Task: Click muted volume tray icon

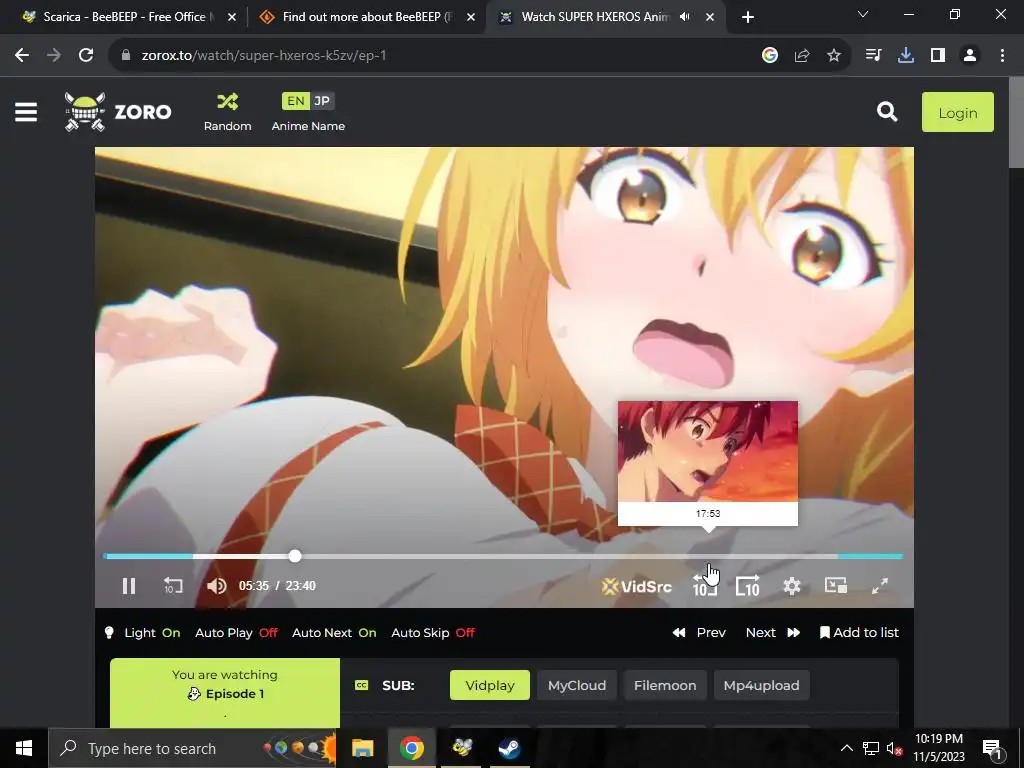Action: point(894,749)
